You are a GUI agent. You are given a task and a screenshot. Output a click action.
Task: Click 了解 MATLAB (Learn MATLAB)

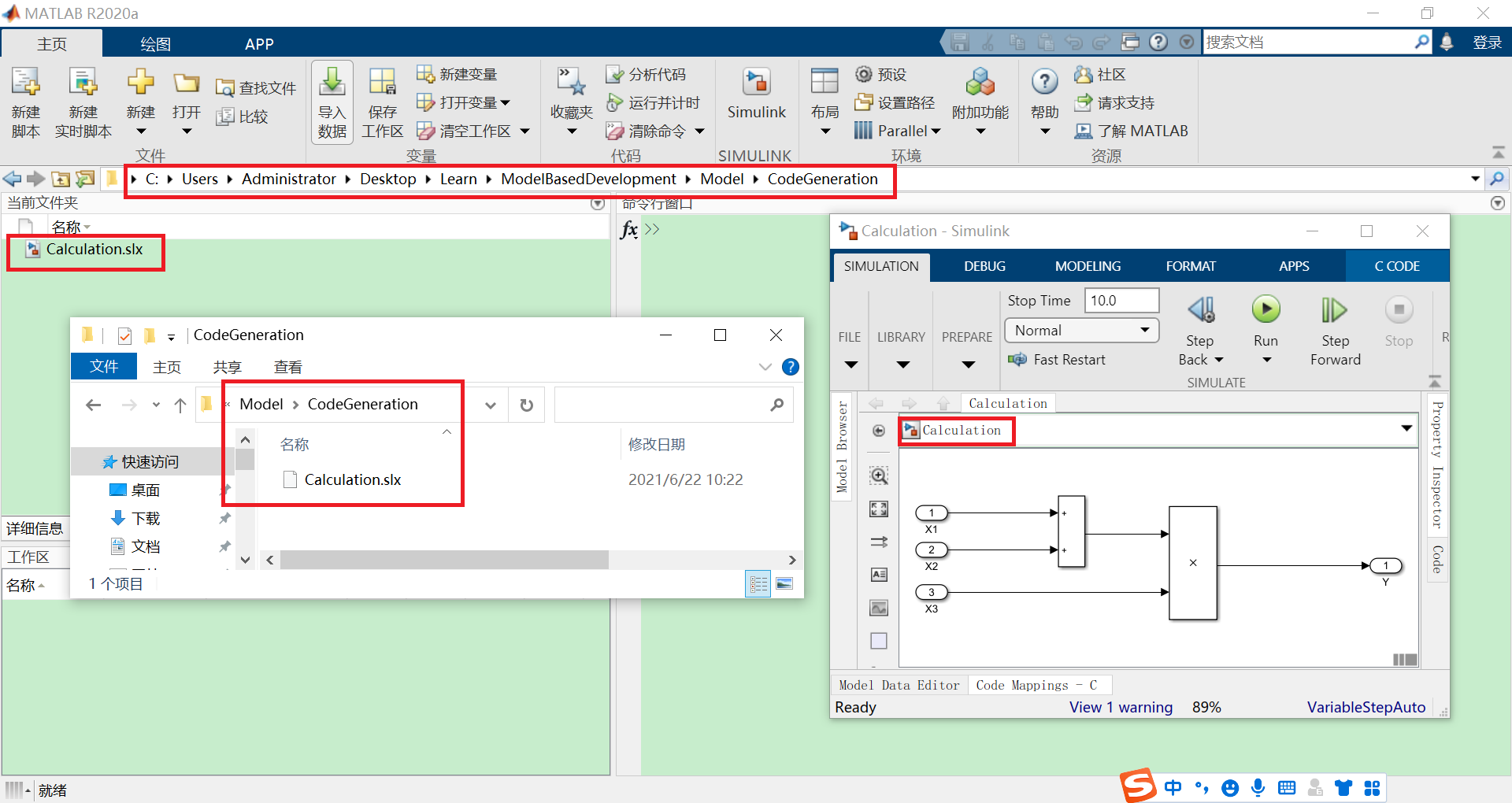[x=1132, y=131]
